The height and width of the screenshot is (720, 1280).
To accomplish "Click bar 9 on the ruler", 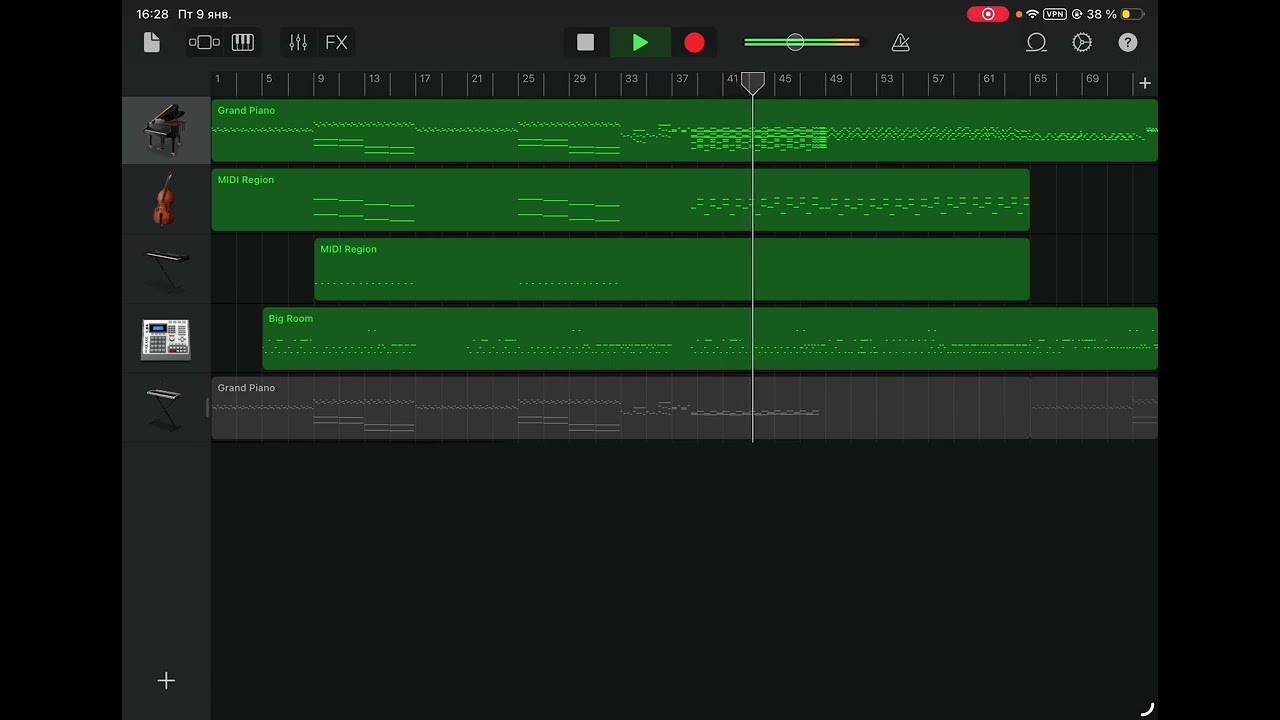I will pos(320,79).
